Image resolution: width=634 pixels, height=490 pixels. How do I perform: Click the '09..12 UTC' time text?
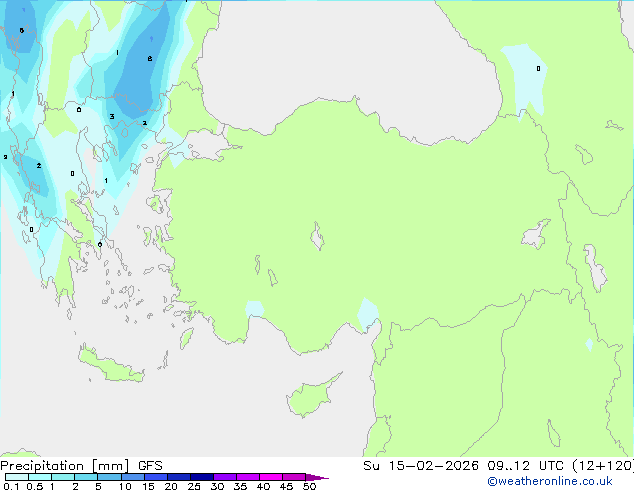[x=526, y=466]
